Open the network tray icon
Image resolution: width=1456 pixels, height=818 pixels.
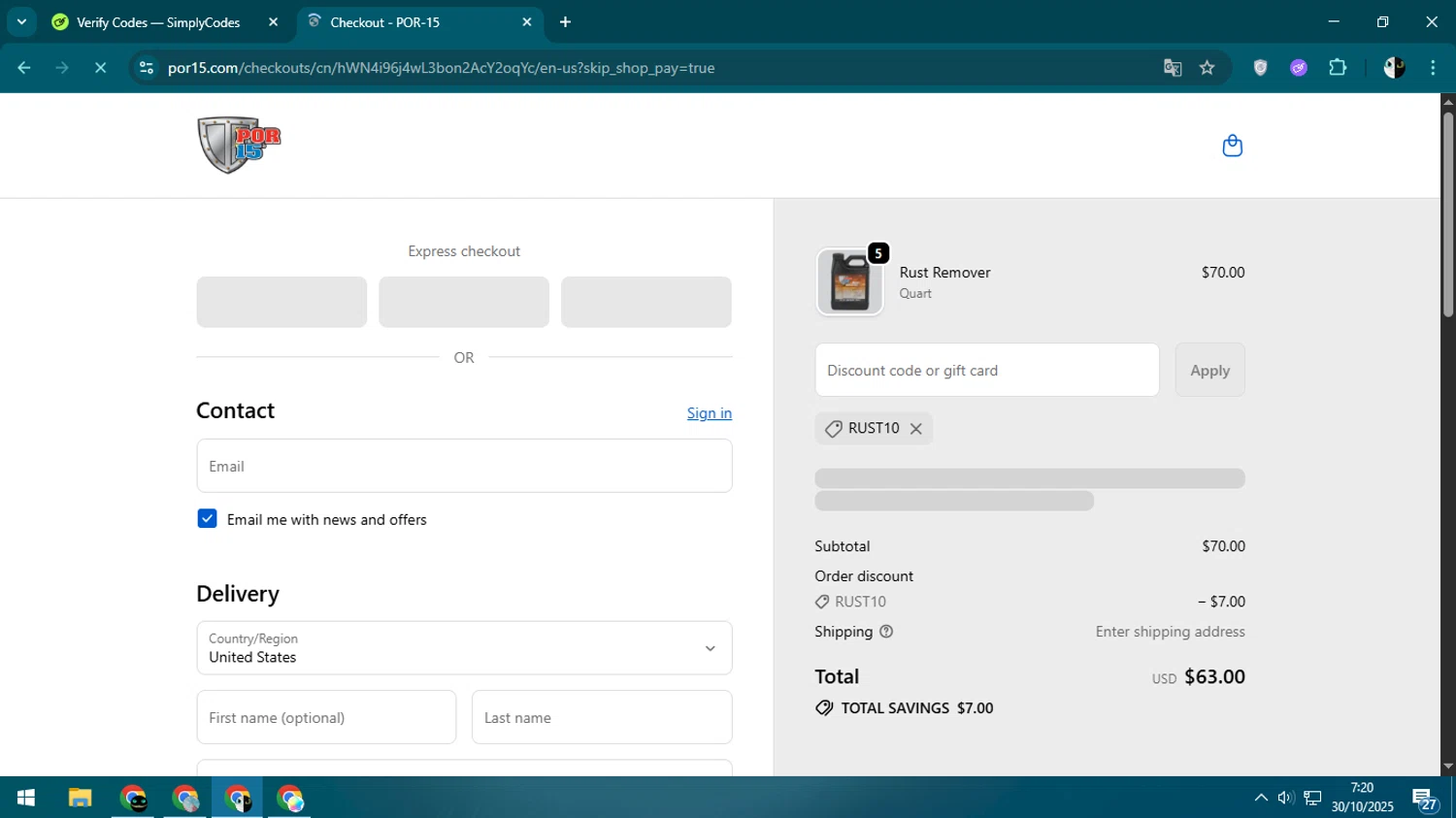click(1312, 798)
